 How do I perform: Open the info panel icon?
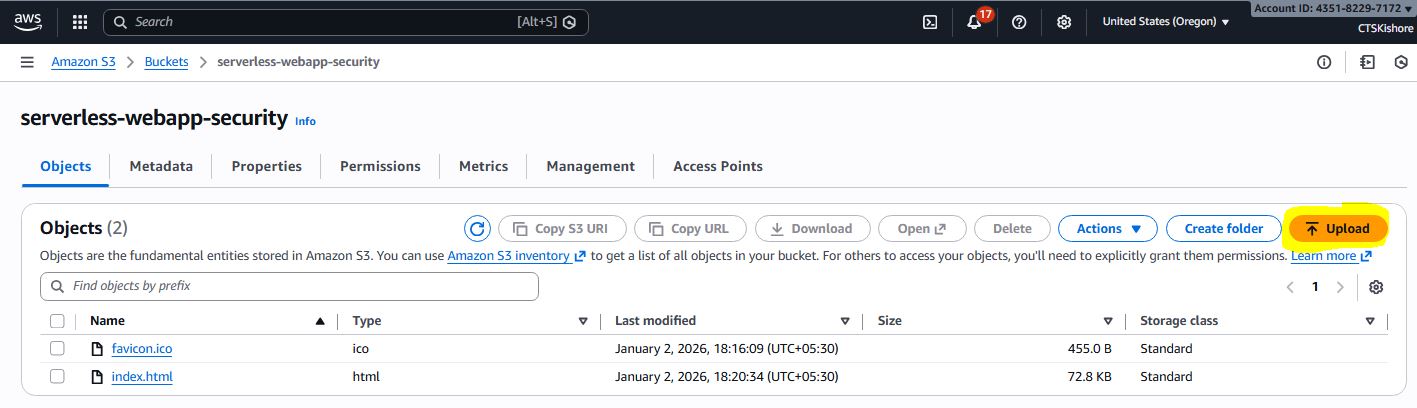pos(1324,62)
